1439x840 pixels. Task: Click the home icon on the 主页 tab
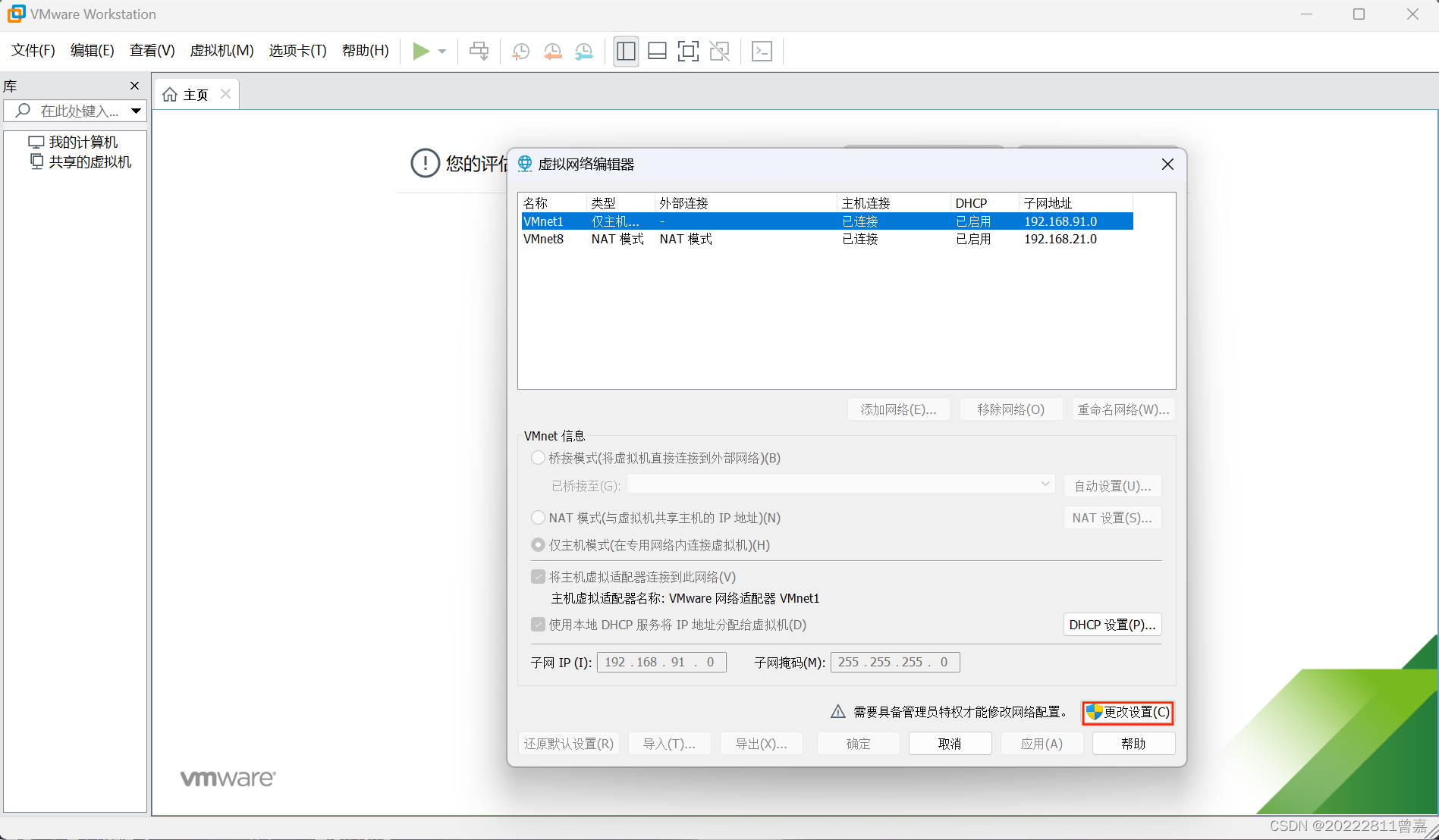[x=170, y=94]
